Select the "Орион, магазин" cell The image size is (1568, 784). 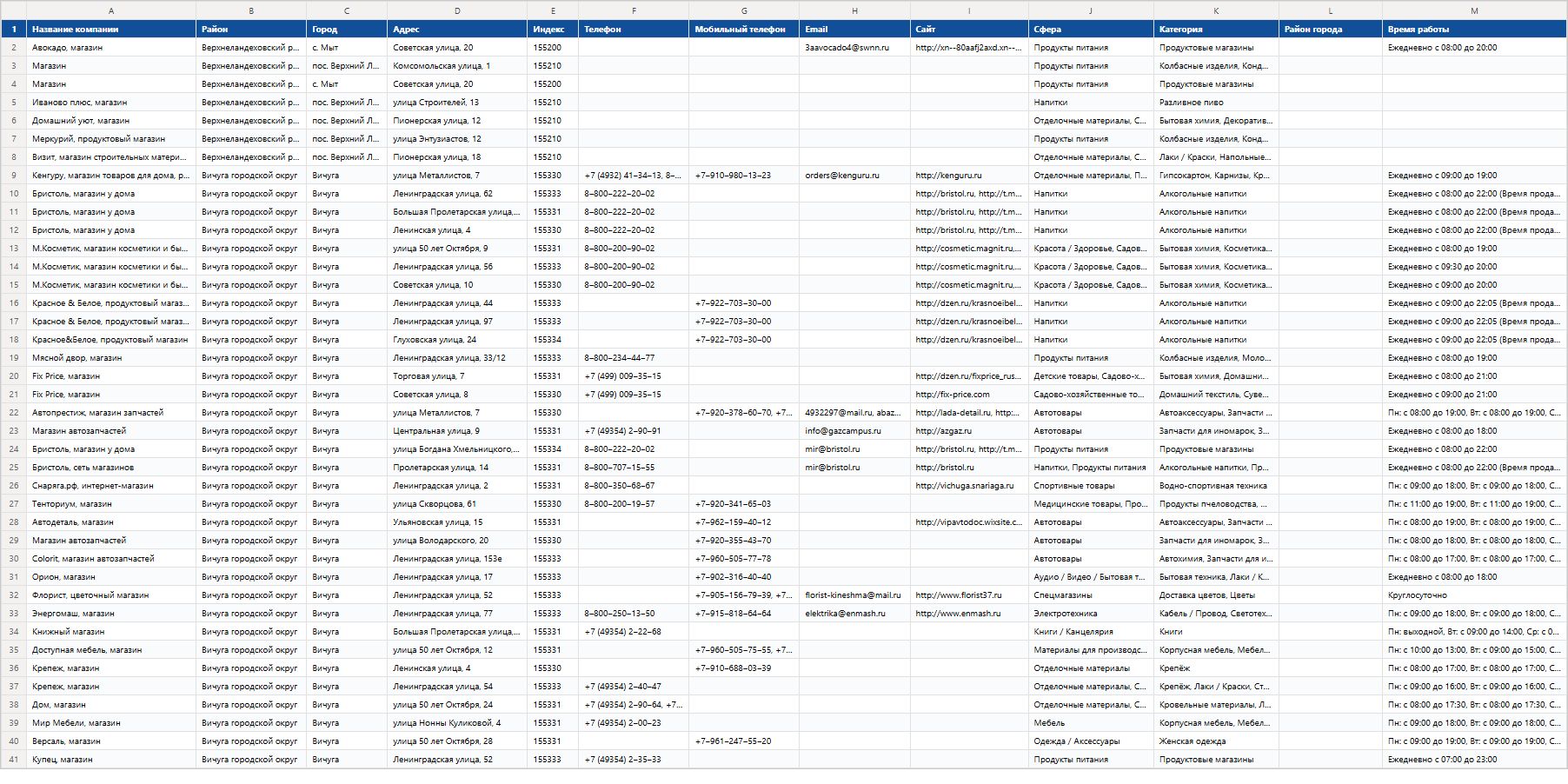coord(111,577)
